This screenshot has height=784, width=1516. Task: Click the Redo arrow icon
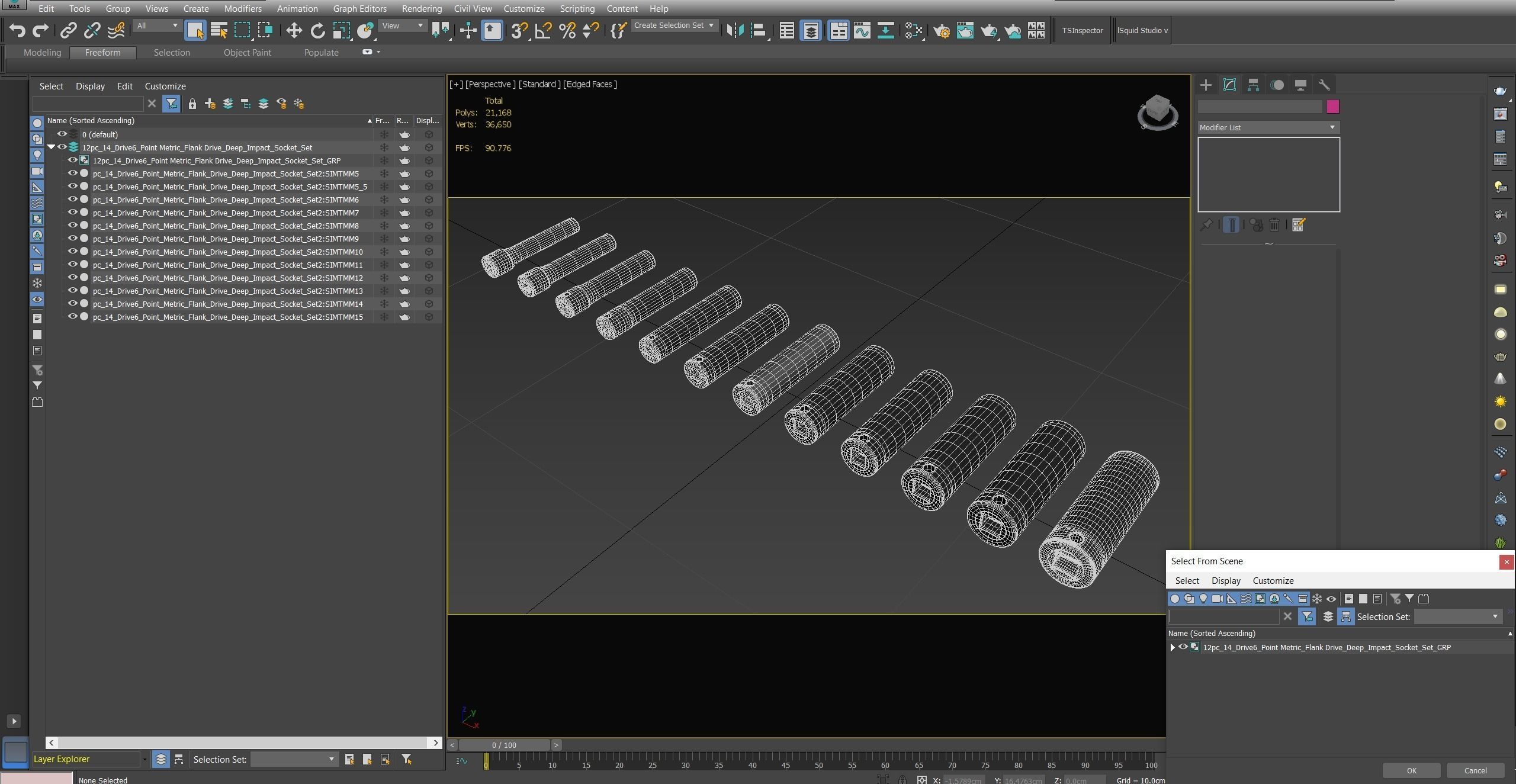(40, 30)
